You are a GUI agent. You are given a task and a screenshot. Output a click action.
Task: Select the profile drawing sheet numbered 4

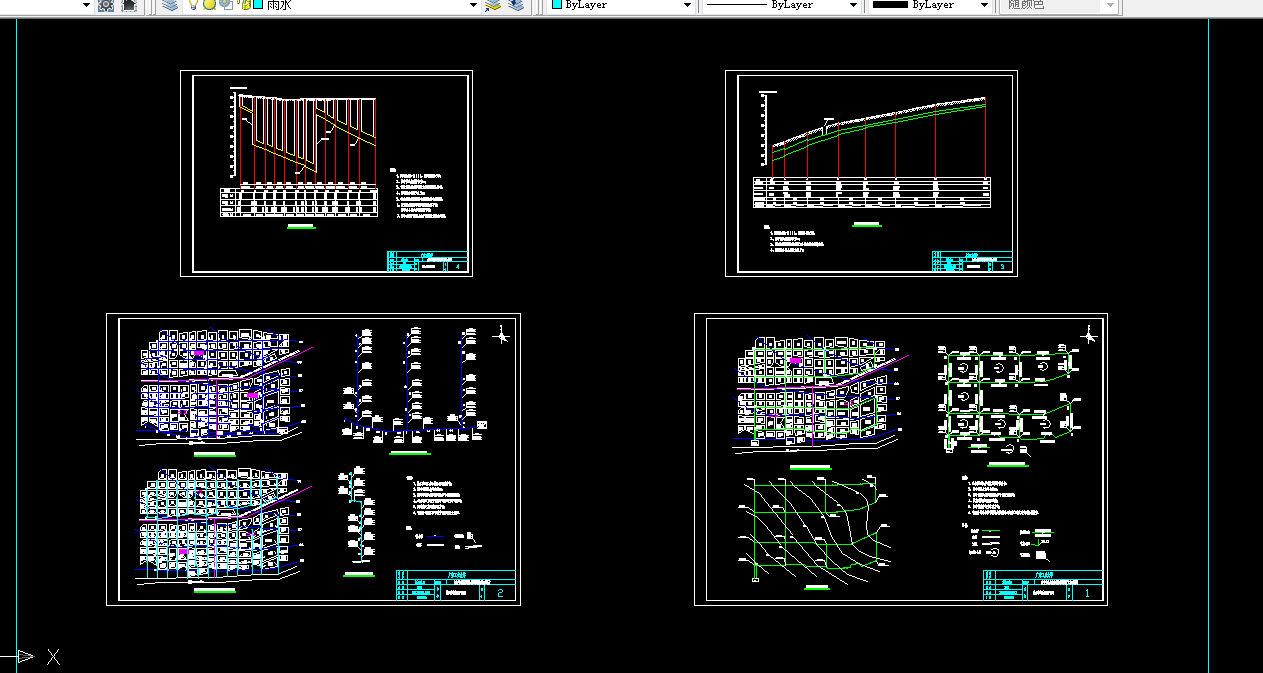point(326,173)
